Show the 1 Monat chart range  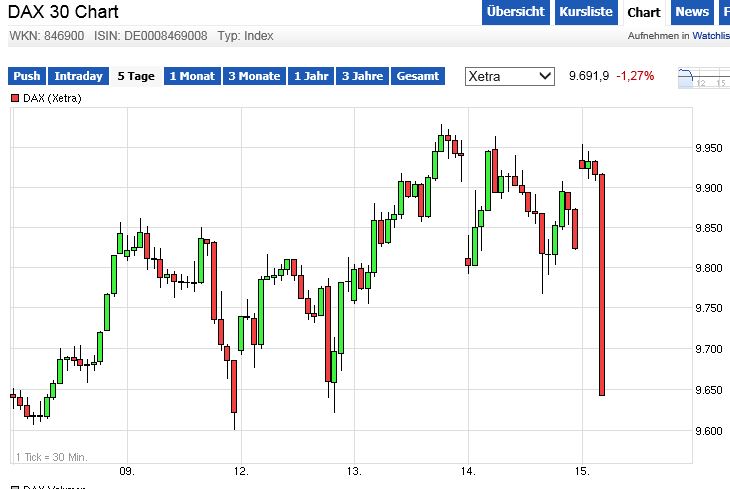192,76
